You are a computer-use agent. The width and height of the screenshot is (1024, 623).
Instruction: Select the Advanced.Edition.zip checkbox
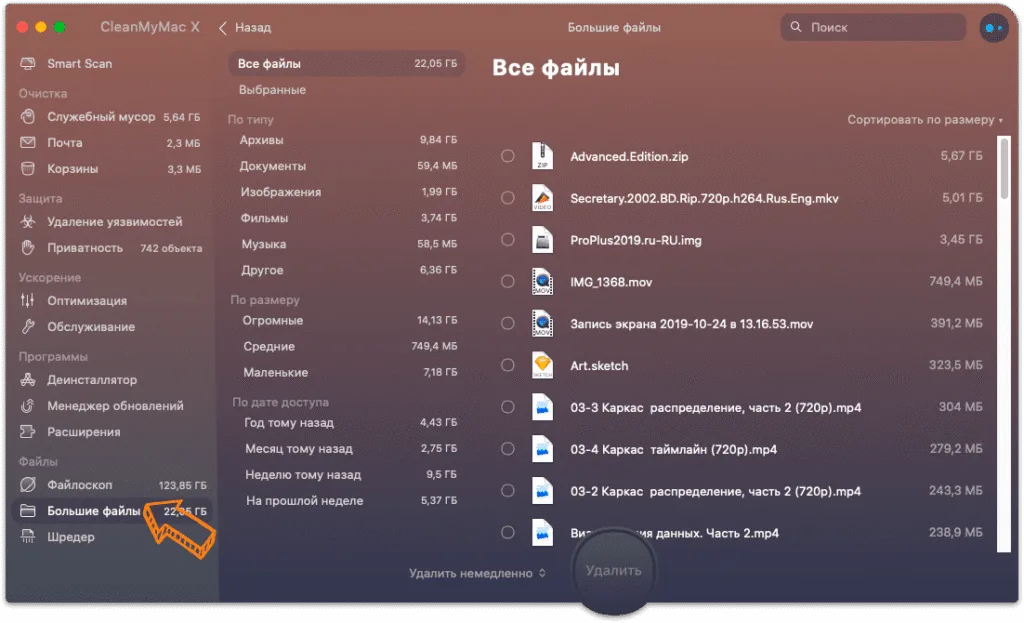point(507,156)
